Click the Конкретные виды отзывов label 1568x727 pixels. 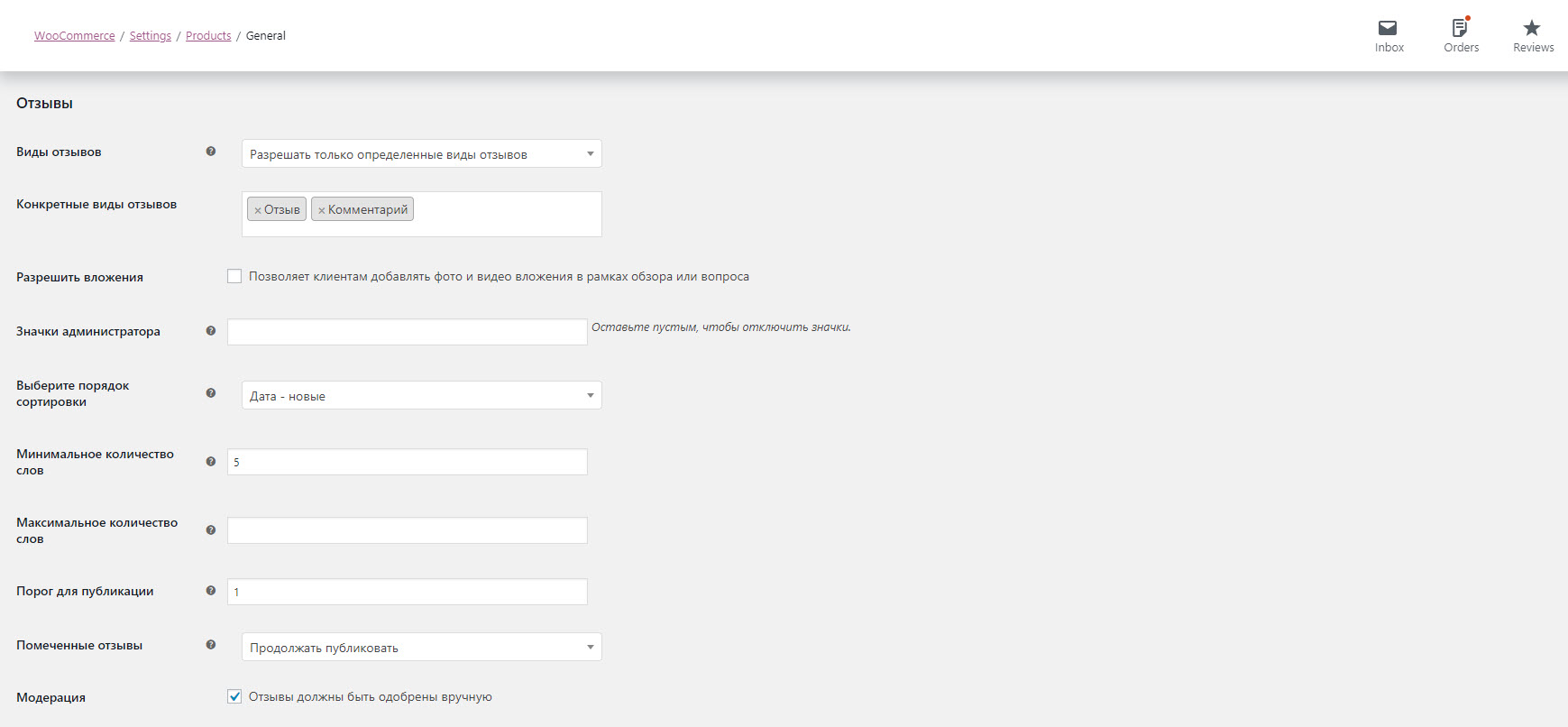[96, 205]
